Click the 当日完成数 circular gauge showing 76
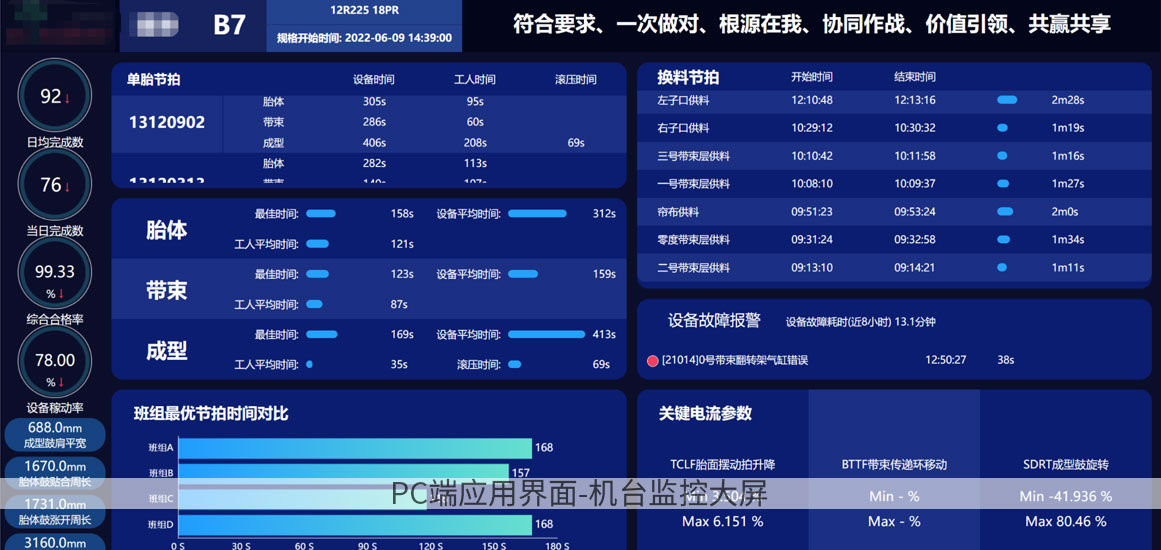Viewport: 1161px width, 550px height. coord(55,185)
